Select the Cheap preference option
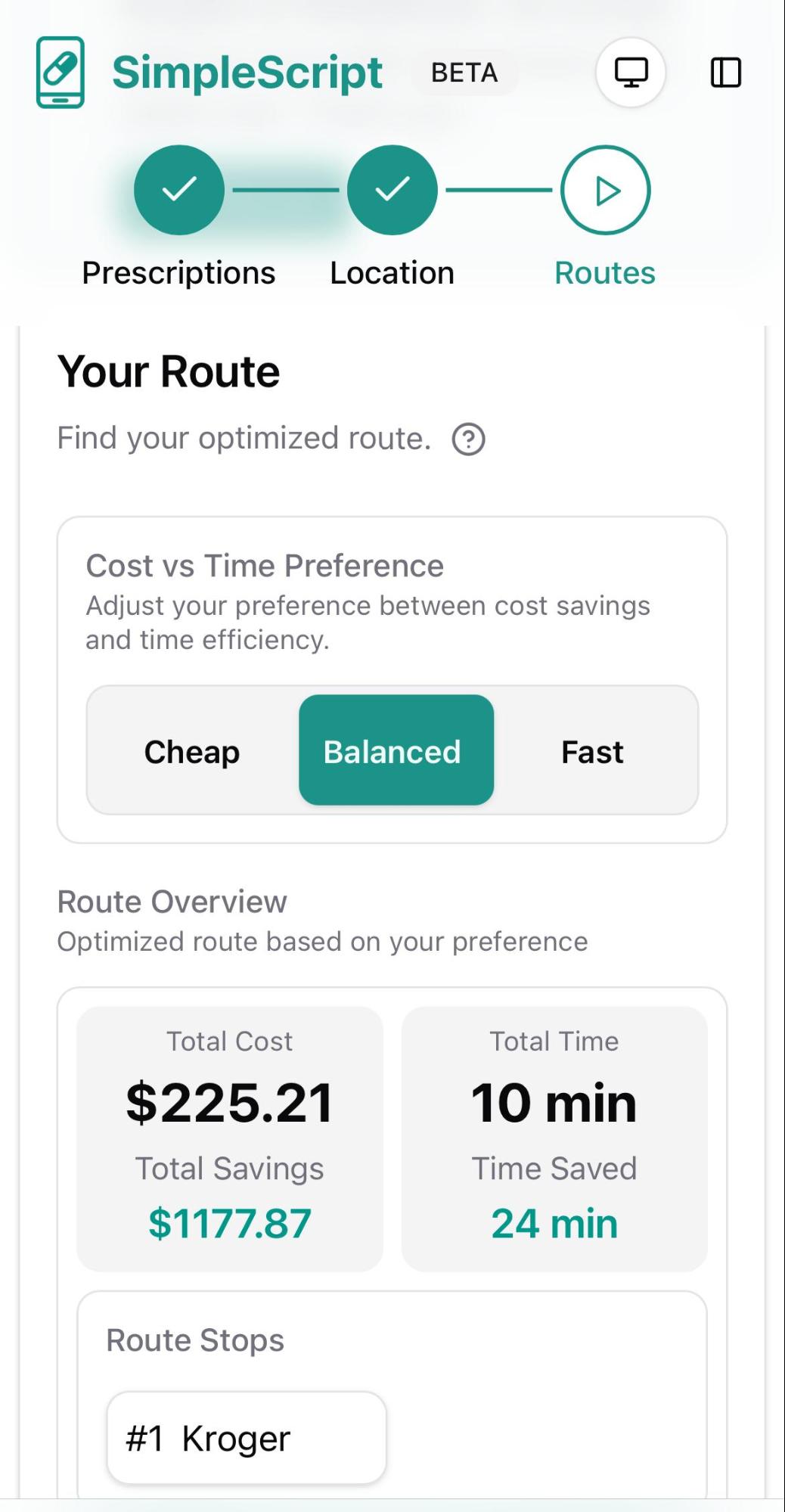This screenshot has height=1512, width=785. [x=192, y=751]
